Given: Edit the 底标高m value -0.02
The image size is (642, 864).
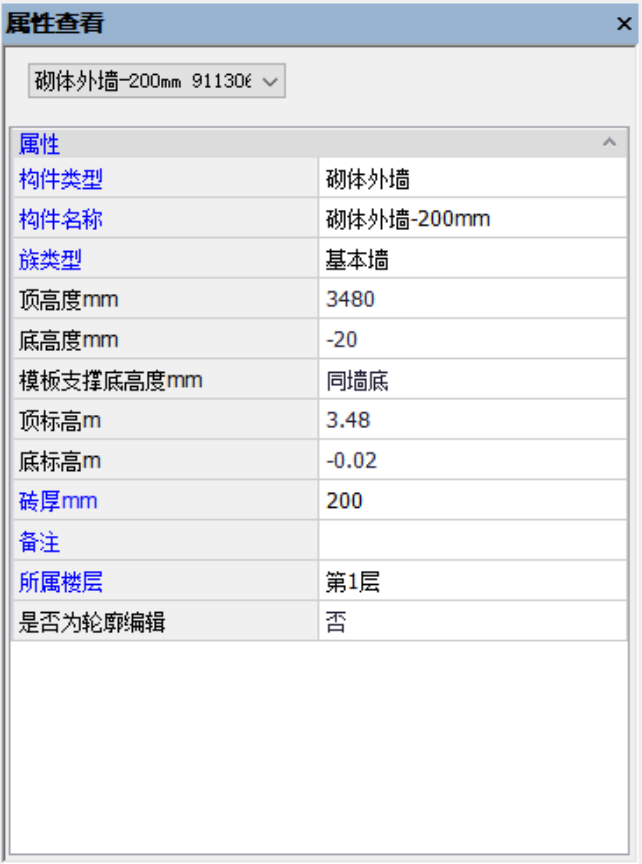Looking at the screenshot, I should (x=472, y=461).
